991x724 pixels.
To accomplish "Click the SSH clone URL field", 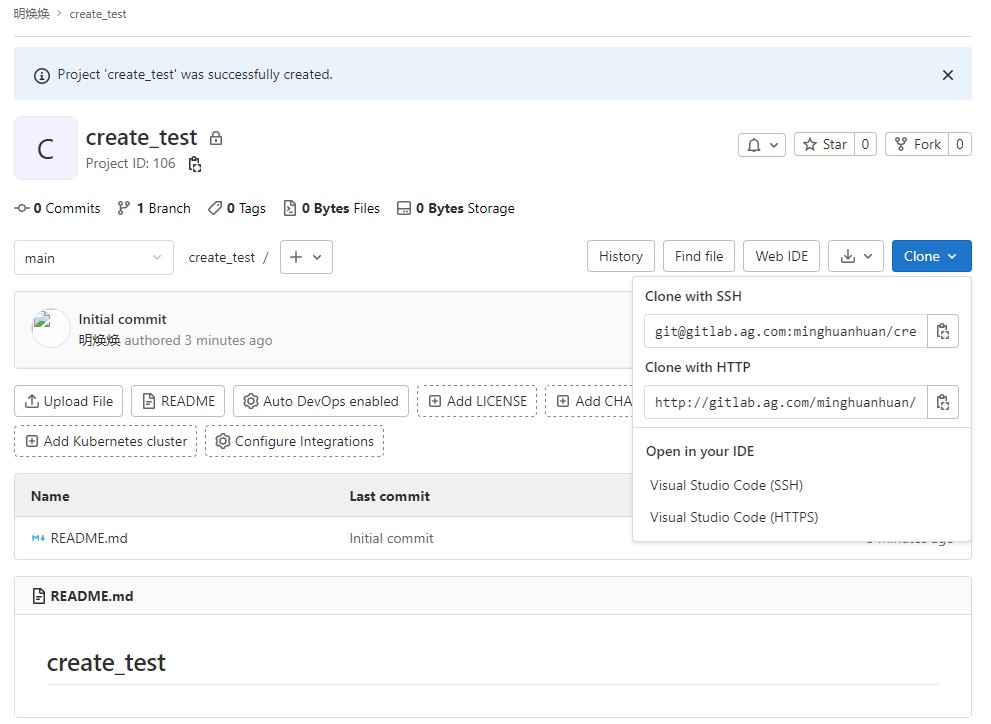I will [x=785, y=331].
